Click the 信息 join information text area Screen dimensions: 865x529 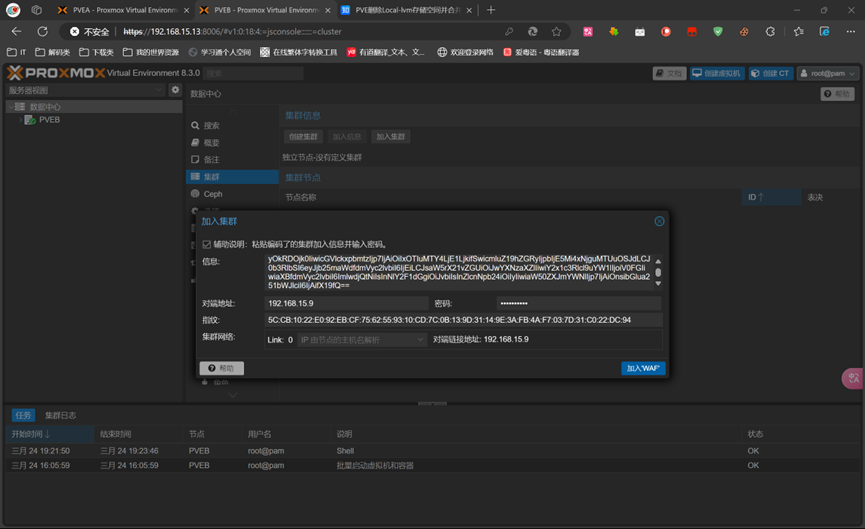point(459,272)
